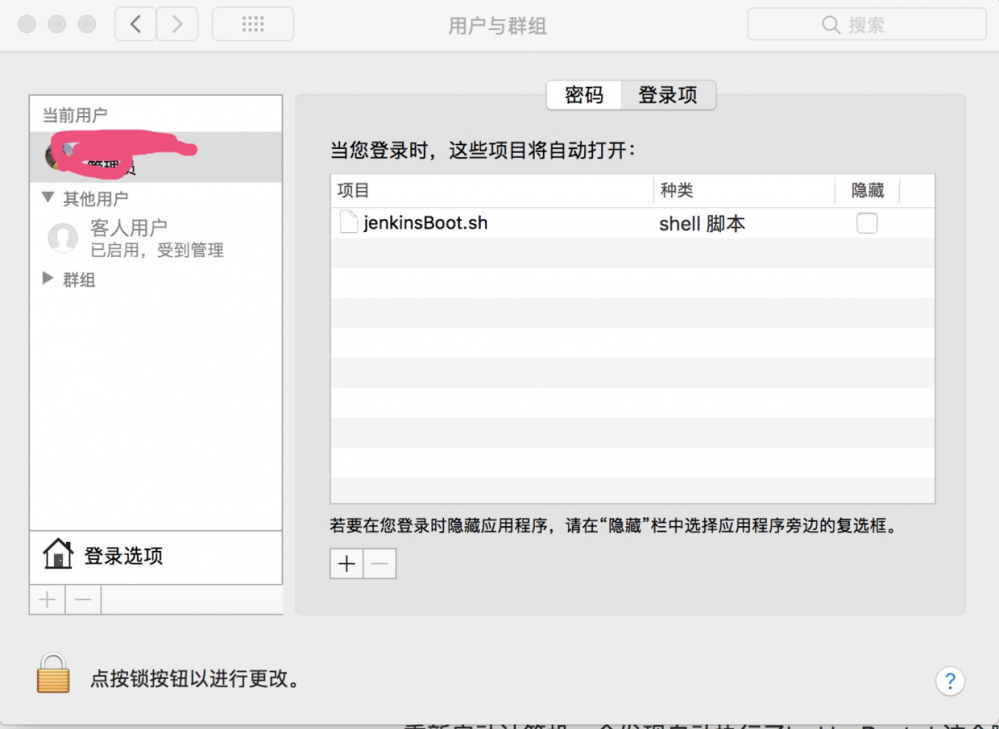Click the back navigation arrow
Screen dimensions: 999x729
tap(135, 24)
